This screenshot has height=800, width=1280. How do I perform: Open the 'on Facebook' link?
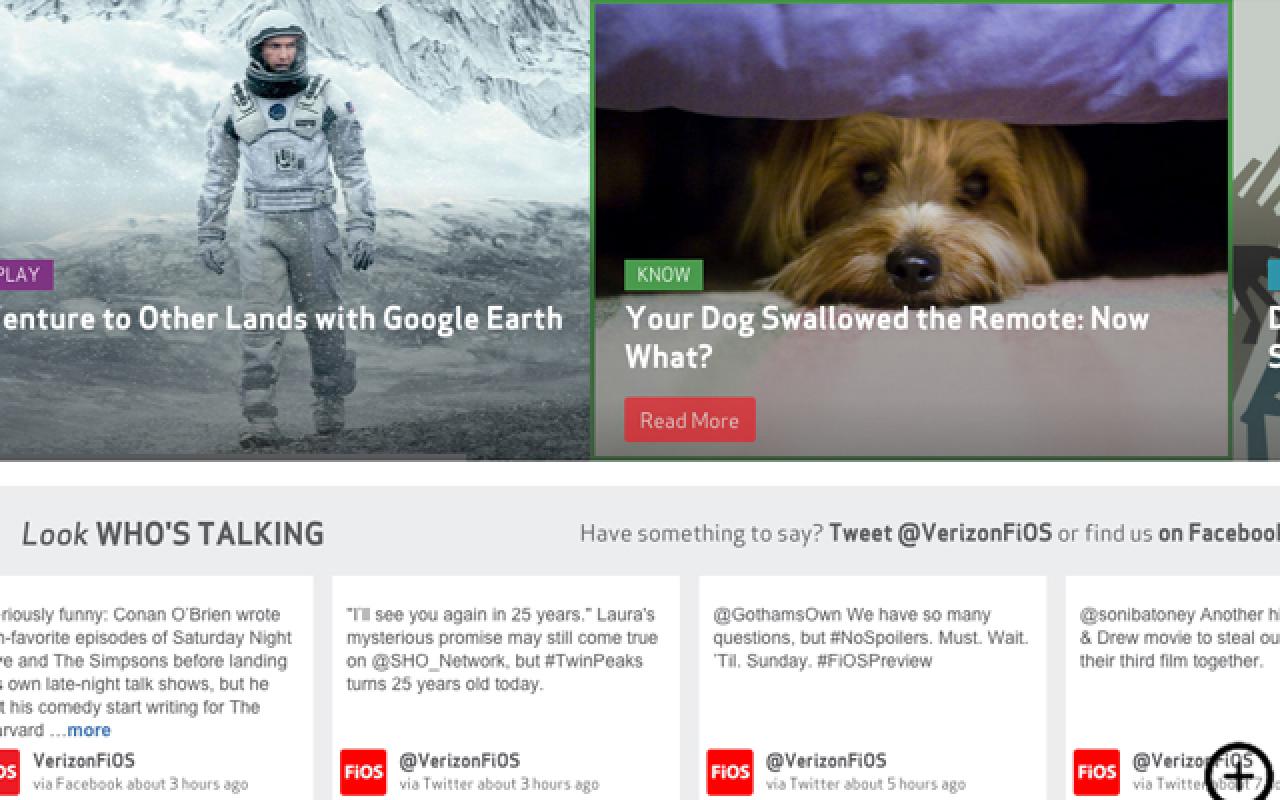coord(1219,533)
